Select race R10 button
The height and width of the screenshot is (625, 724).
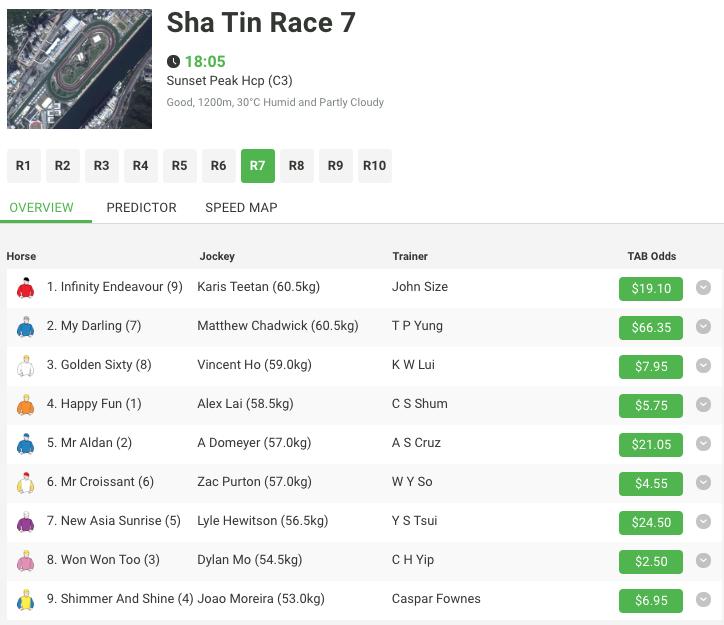tap(374, 166)
